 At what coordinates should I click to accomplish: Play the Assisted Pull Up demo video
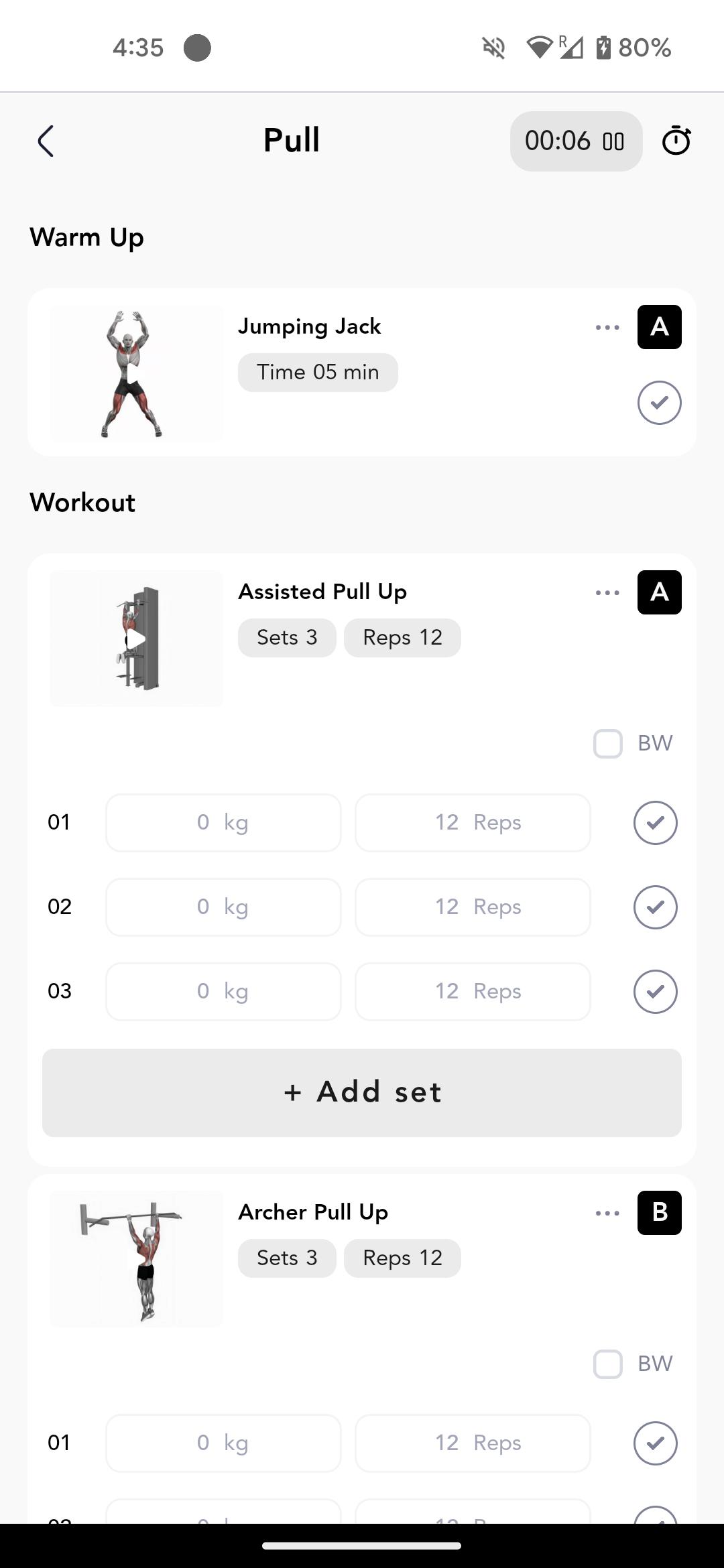[136, 639]
